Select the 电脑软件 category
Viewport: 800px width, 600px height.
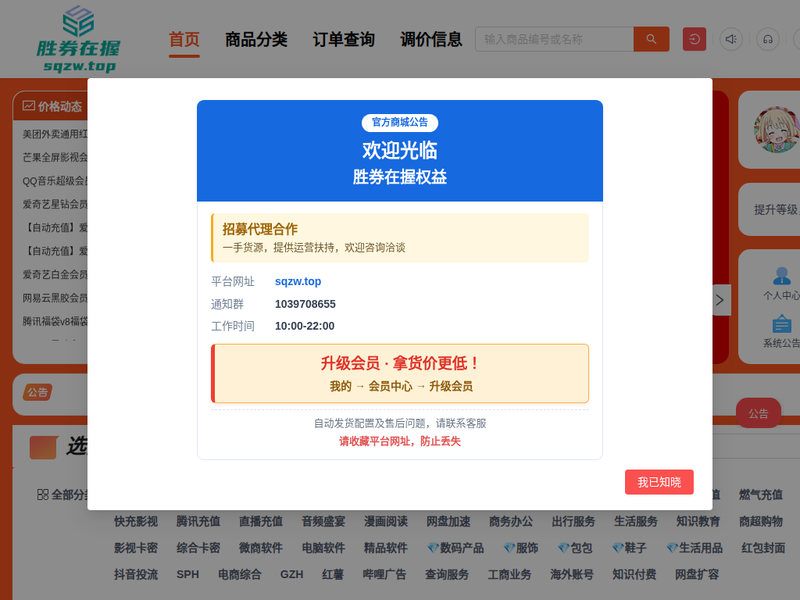coord(323,548)
